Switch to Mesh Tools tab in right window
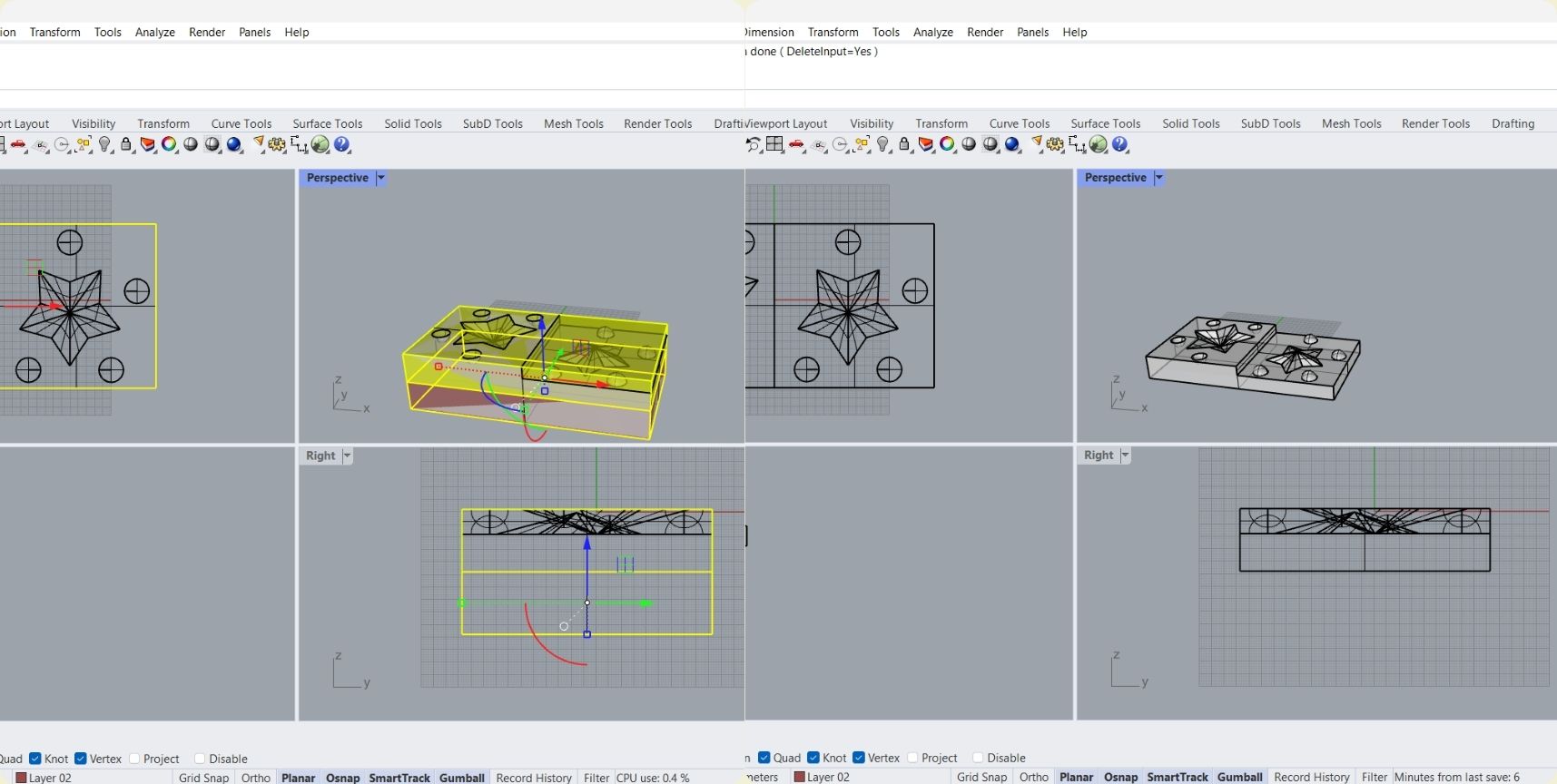Screen dimensions: 1557x784 (x=1352, y=123)
